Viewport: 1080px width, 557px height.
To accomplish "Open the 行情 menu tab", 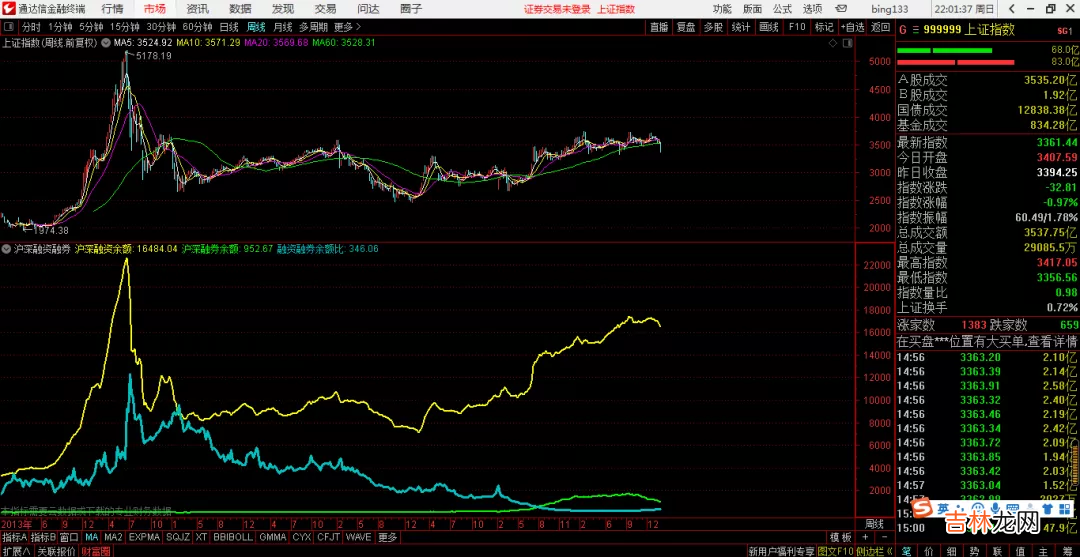I will (112, 8).
